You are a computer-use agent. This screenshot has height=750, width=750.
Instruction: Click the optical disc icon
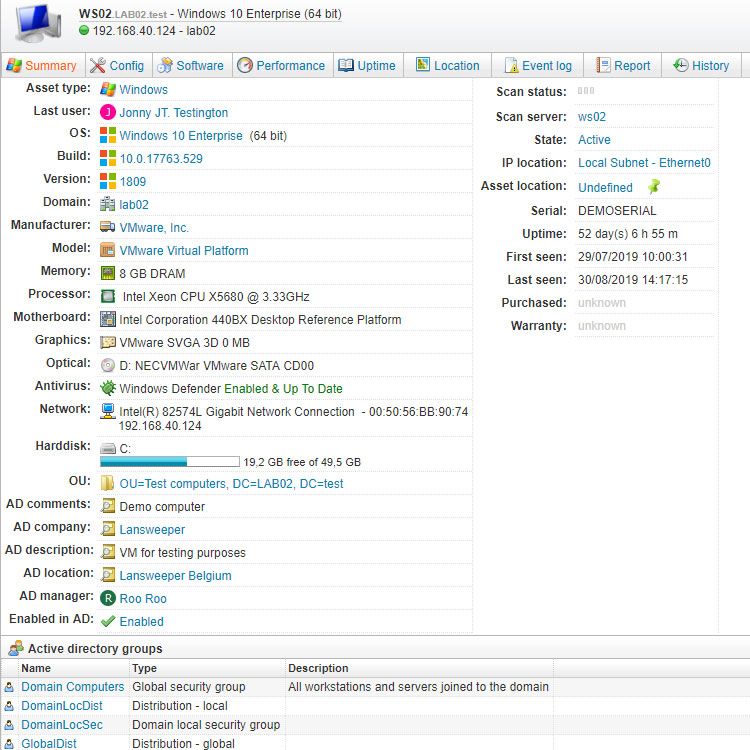click(x=108, y=365)
